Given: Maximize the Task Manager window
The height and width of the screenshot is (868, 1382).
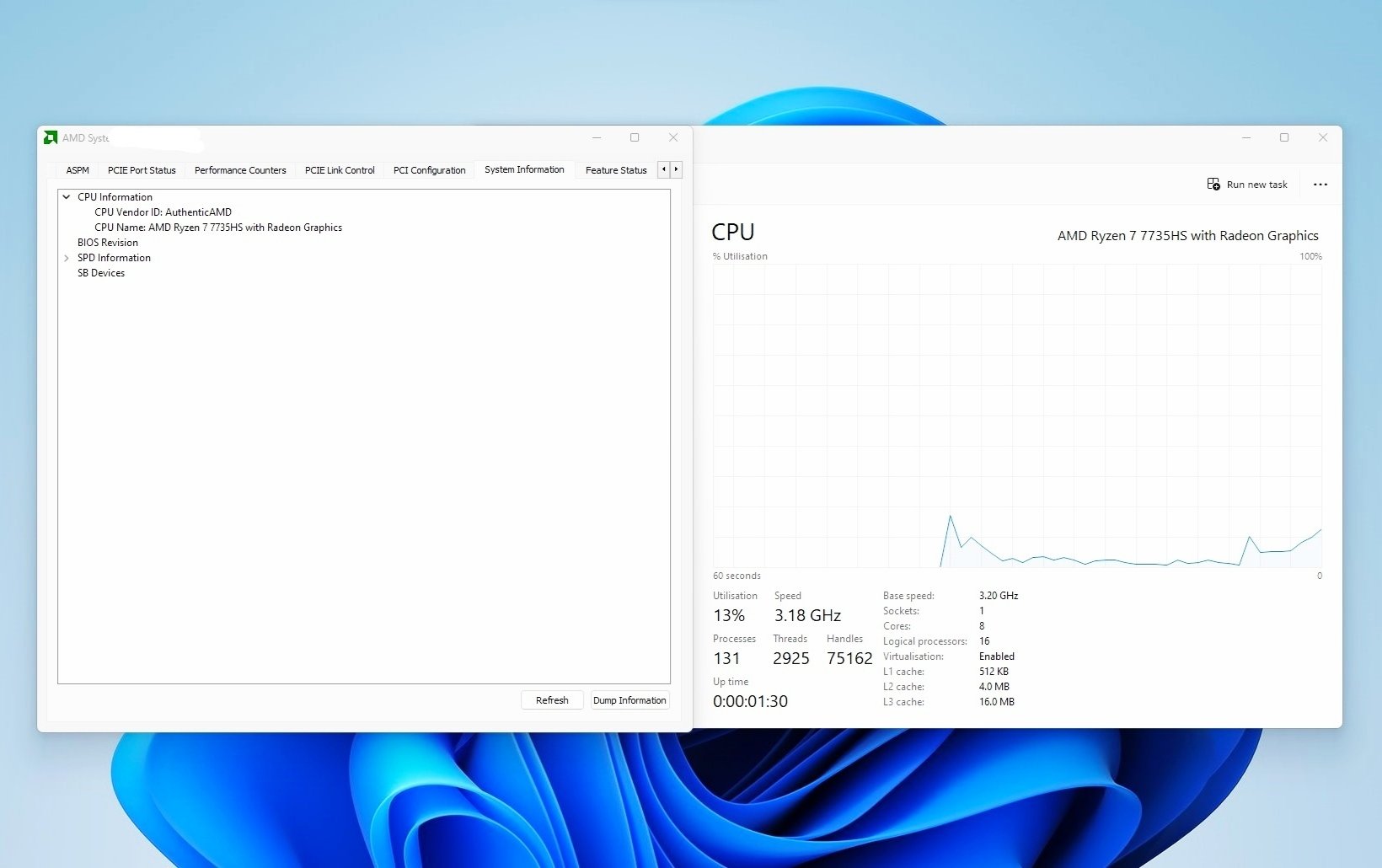Looking at the screenshot, I should tap(1284, 137).
